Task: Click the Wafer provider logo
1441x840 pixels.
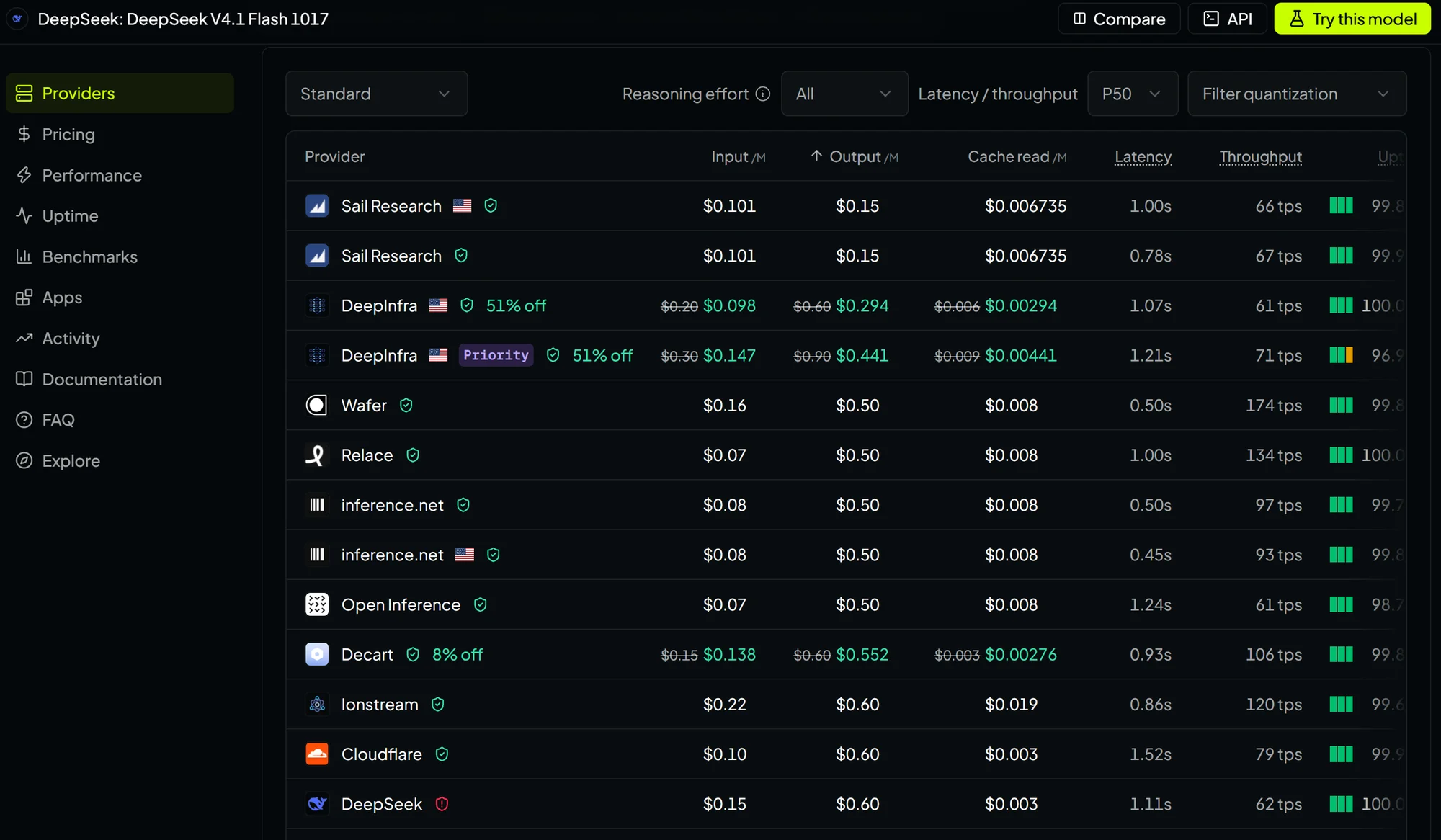Action: pos(317,406)
